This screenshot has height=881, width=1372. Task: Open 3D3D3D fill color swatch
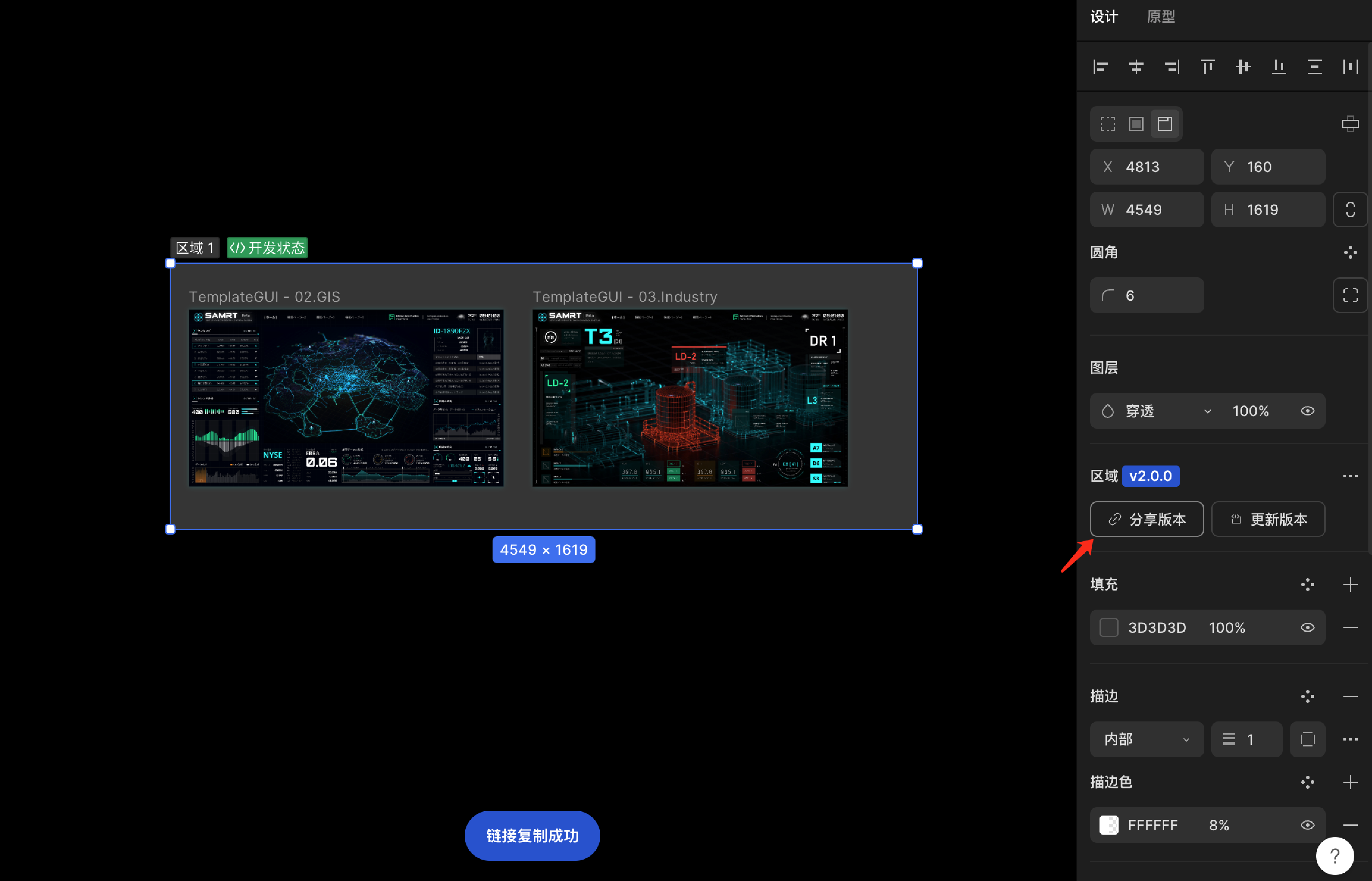(1109, 628)
